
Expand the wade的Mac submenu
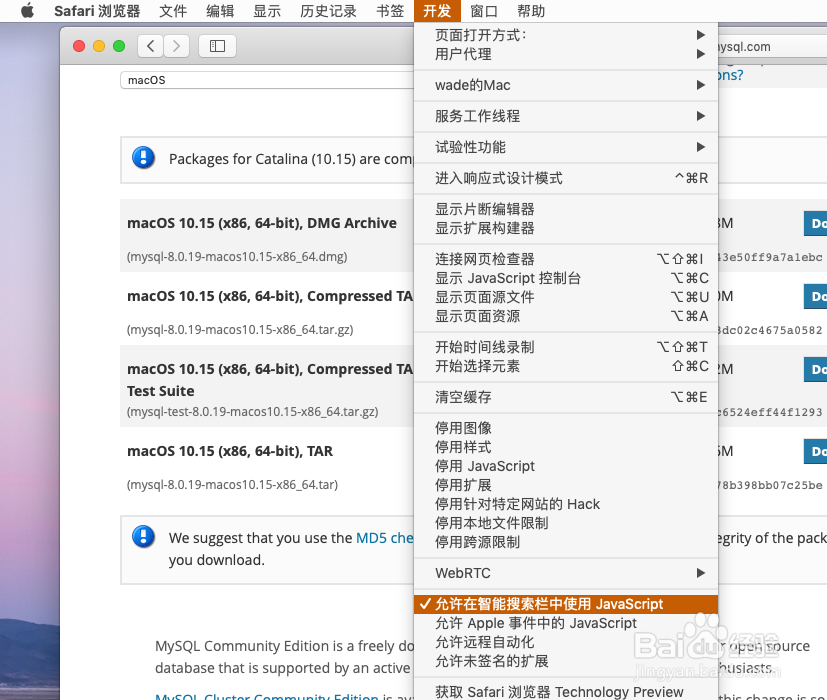tap(566, 85)
